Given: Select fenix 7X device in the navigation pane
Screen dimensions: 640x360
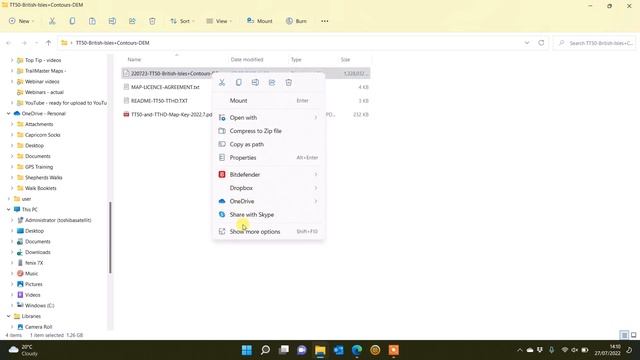Looking at the screenshot, I should (34, 263).
